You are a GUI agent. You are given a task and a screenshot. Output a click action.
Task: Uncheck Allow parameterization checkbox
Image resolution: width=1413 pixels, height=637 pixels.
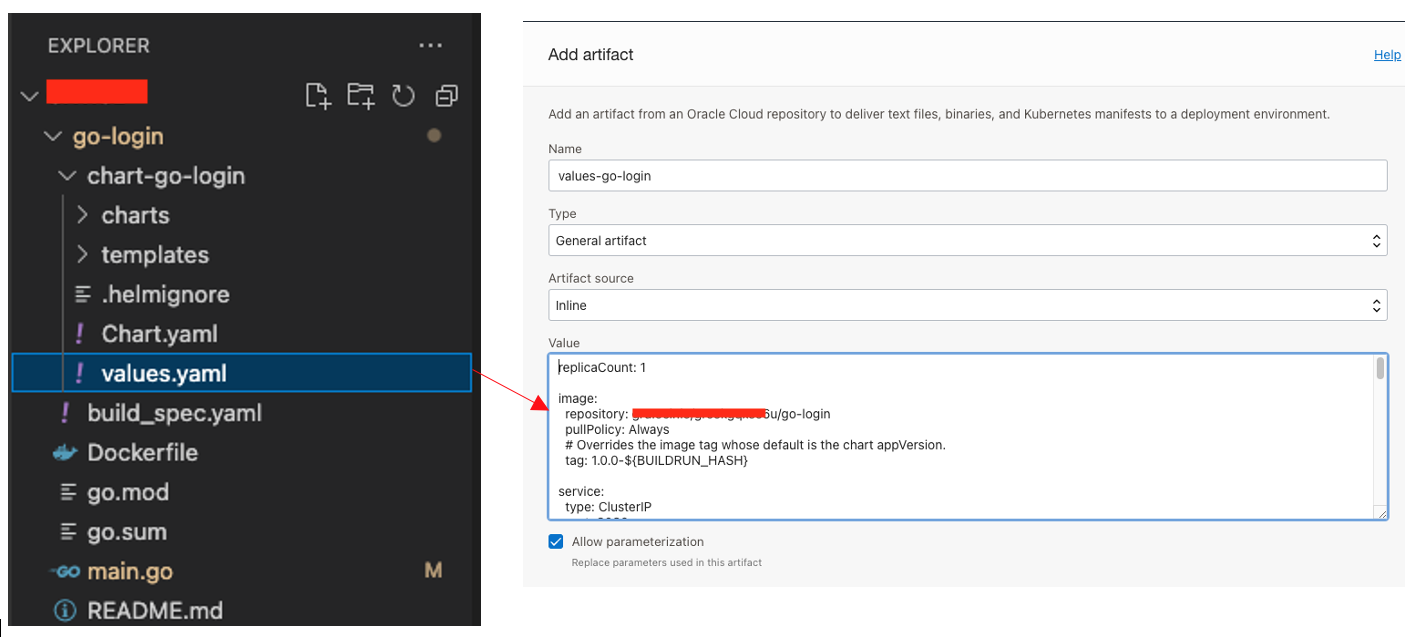556,542
